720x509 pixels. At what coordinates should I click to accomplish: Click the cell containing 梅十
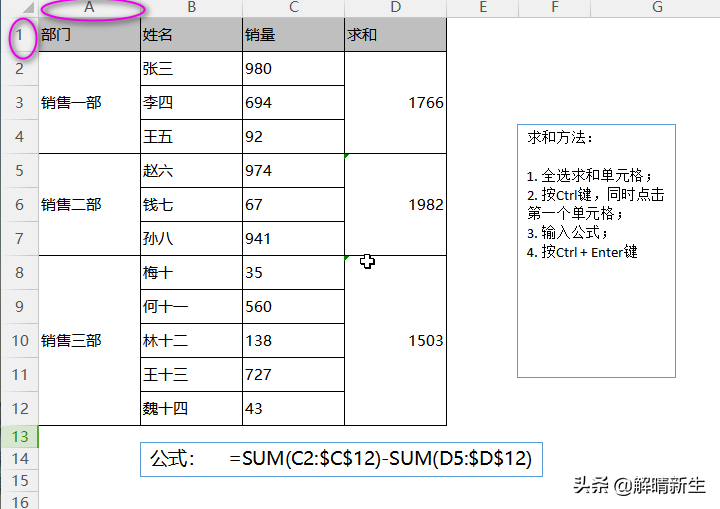[x=191, y=272]
